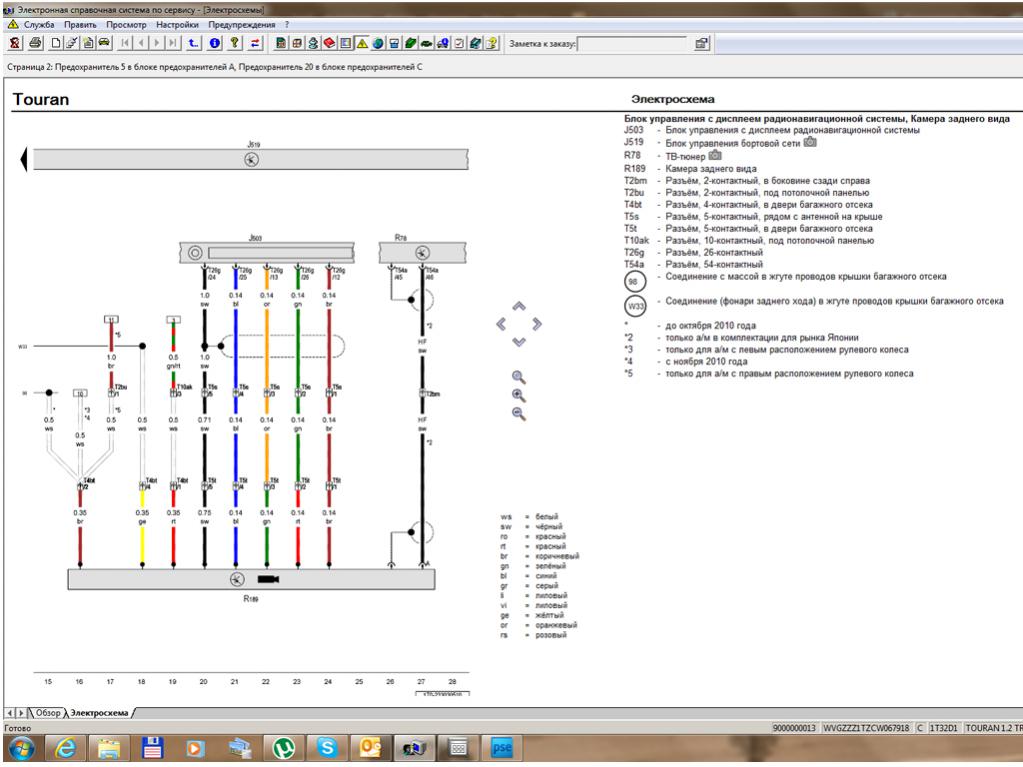Pan the diagram up with arrow
Image resolution: width=1023 pixels, height=767 pixels.
point(519,307)
